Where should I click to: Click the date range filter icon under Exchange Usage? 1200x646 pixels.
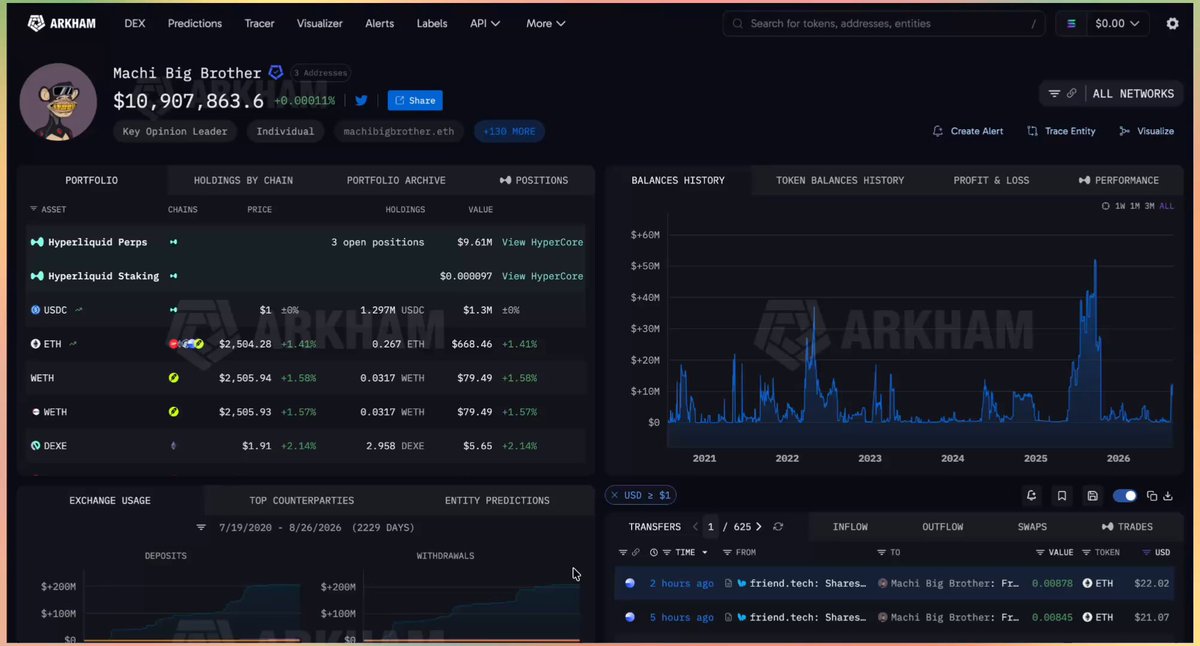pos(201,527)
